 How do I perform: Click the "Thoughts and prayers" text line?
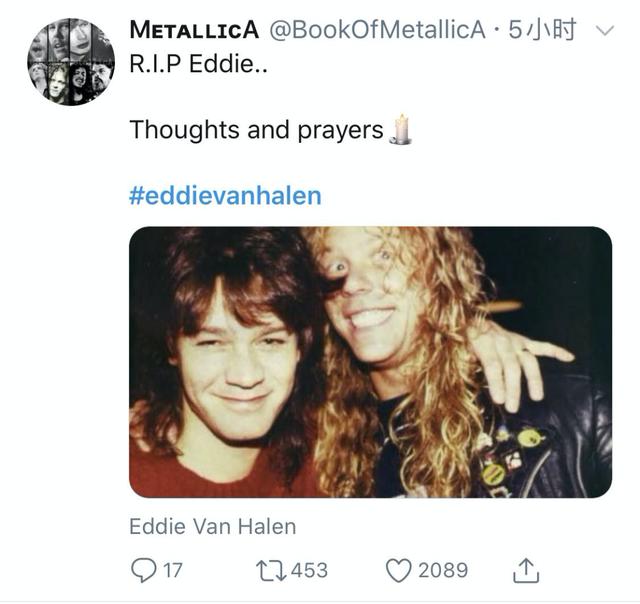pyautogui.click(x=256, y=130)
